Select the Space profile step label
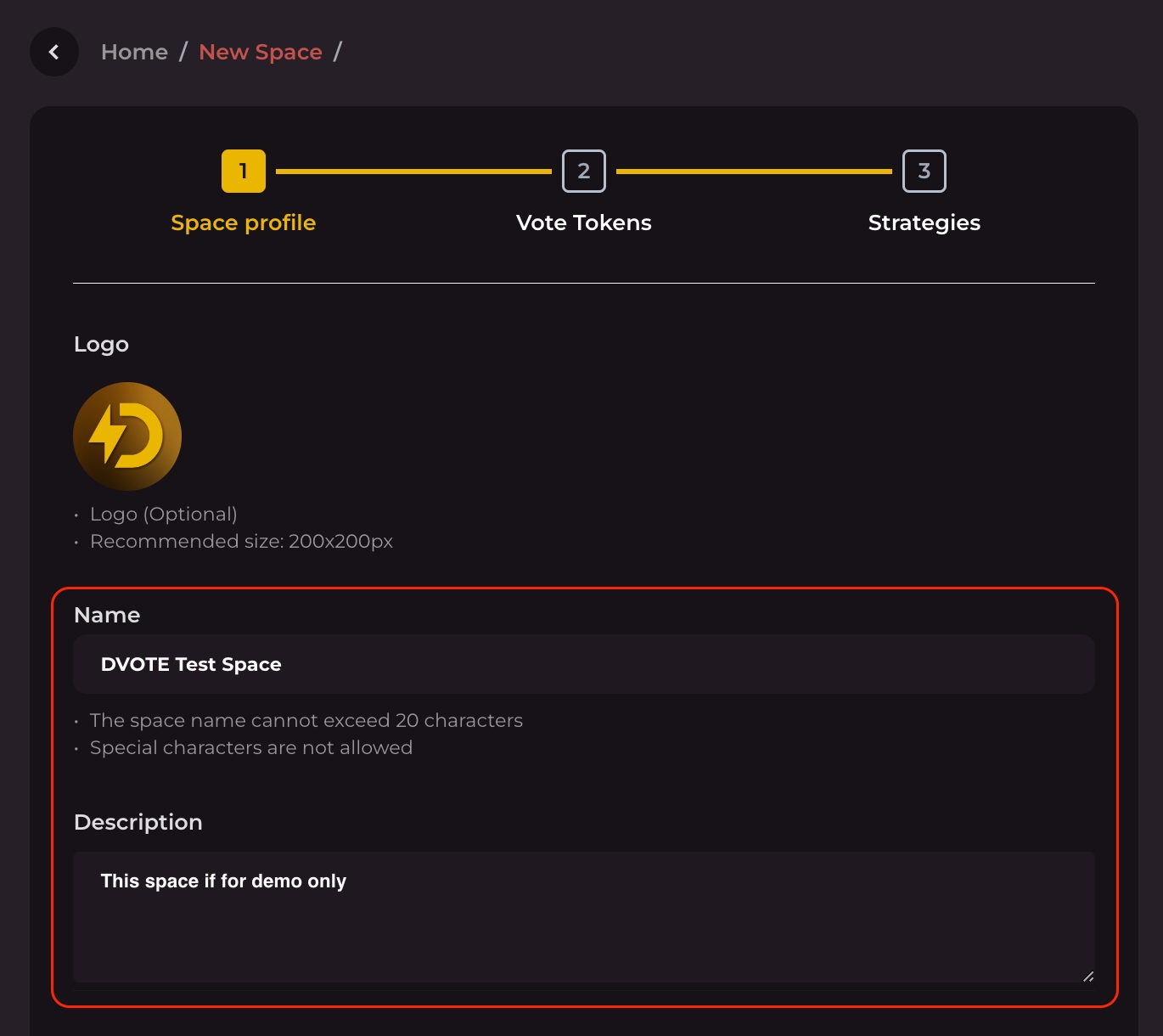 tap(243, 222)
